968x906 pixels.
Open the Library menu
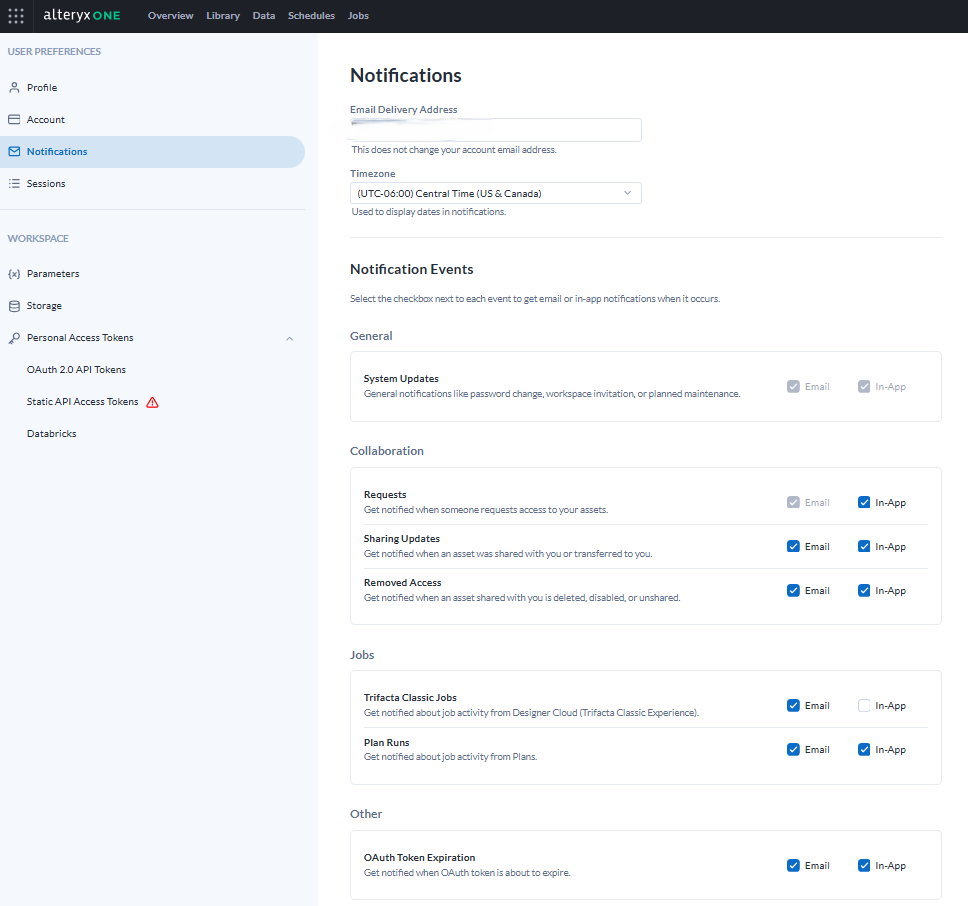[222, 16]
